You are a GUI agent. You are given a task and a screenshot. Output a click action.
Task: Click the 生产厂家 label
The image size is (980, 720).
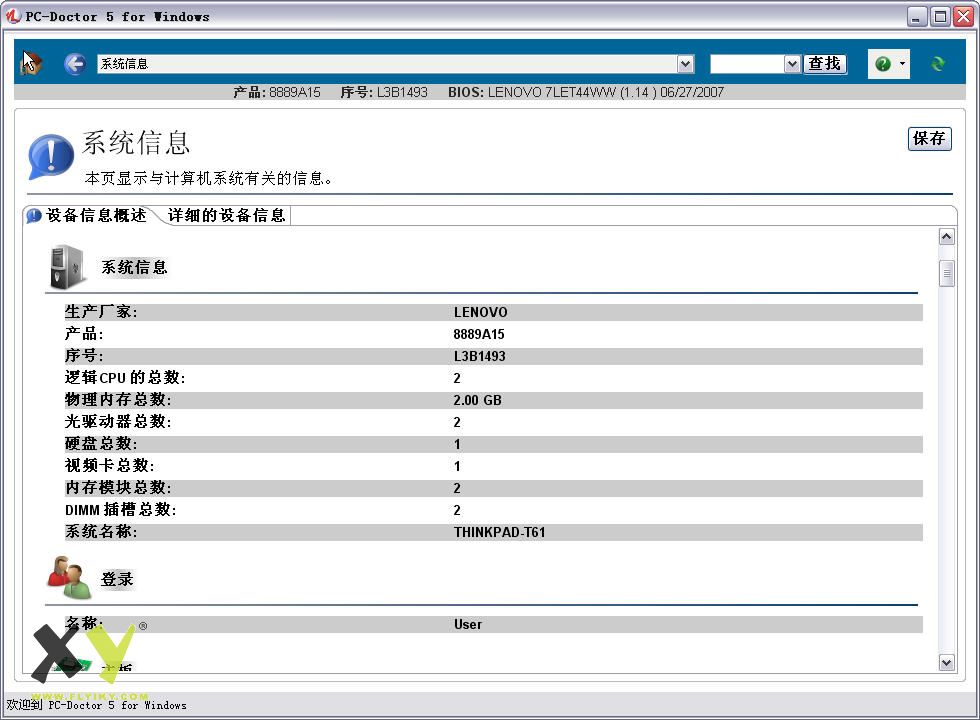click(x=101, y=311)
